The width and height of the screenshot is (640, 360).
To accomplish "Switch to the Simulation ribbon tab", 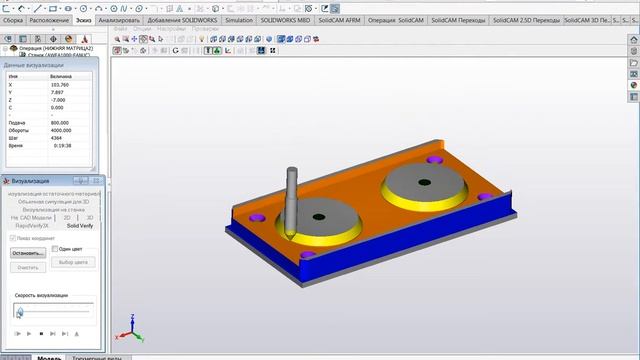I will (239, 20).
